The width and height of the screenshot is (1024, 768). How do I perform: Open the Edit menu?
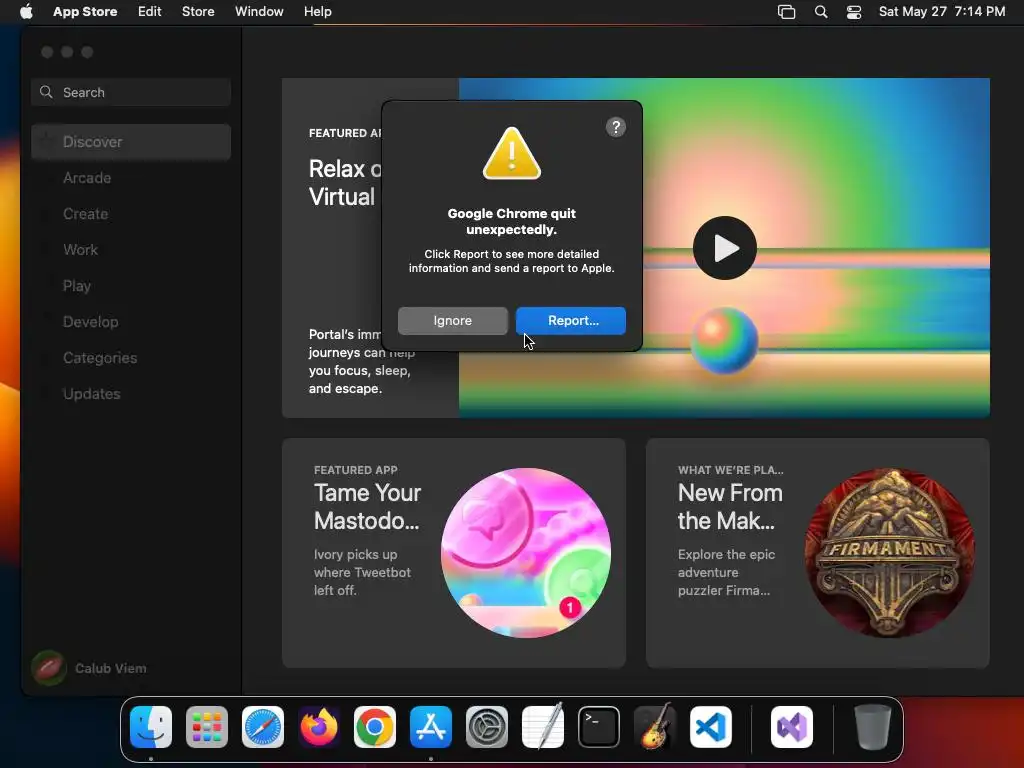(150, 11)
